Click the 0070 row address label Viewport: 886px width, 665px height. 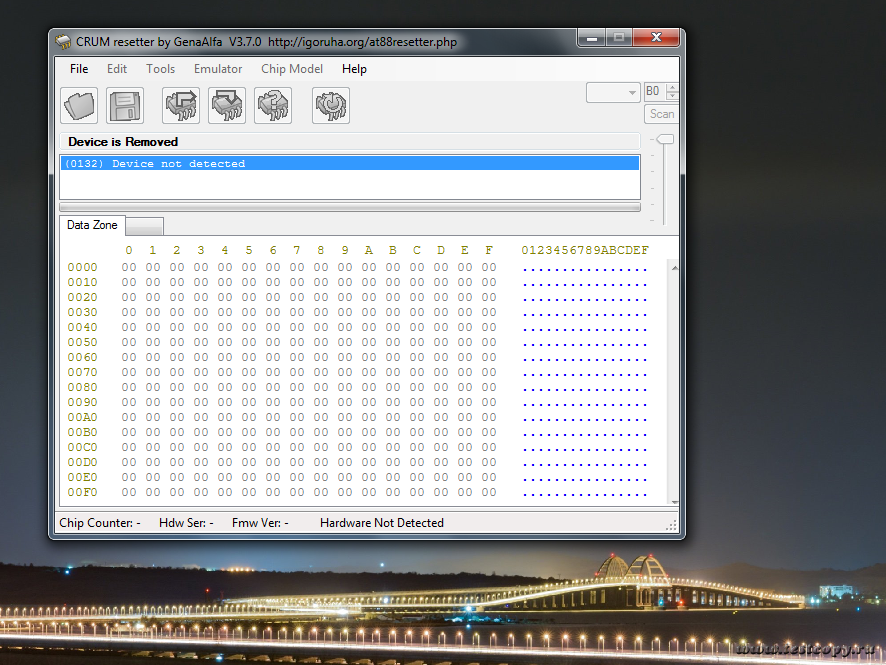pos(82,372)
